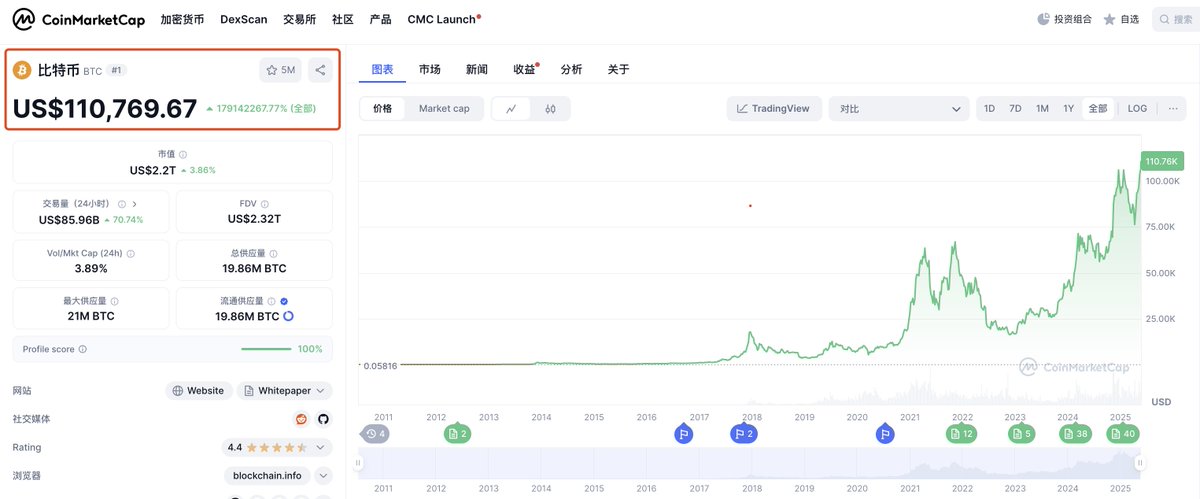Set chart range to 全部

click(1098, 108)
